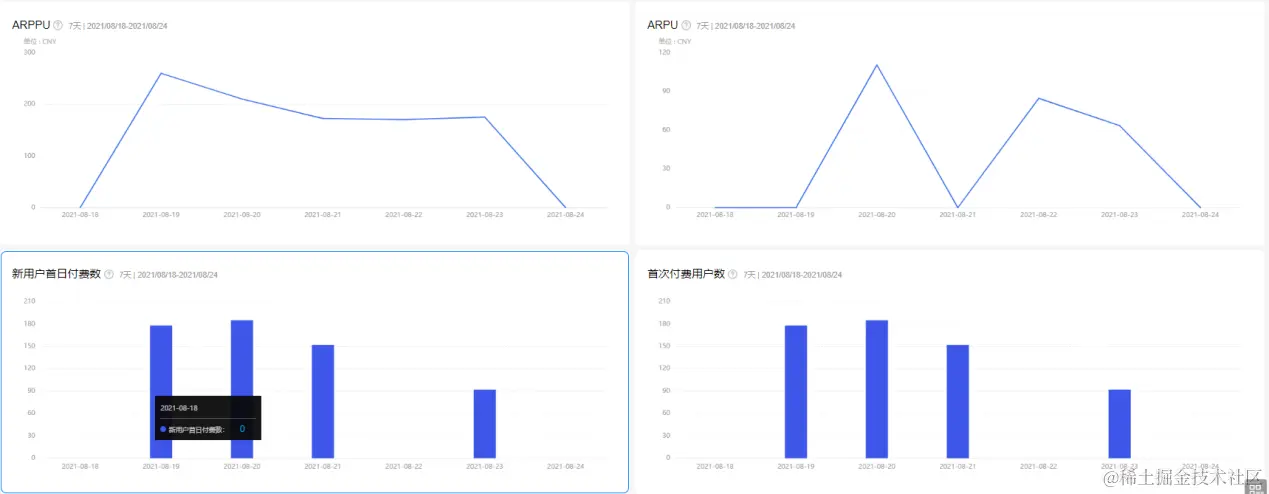This screenshot has height=494, width=1269.
Task: Click the 2021-08-21 bar in 首次付费用户数 chart
Action: click(958, 401)
